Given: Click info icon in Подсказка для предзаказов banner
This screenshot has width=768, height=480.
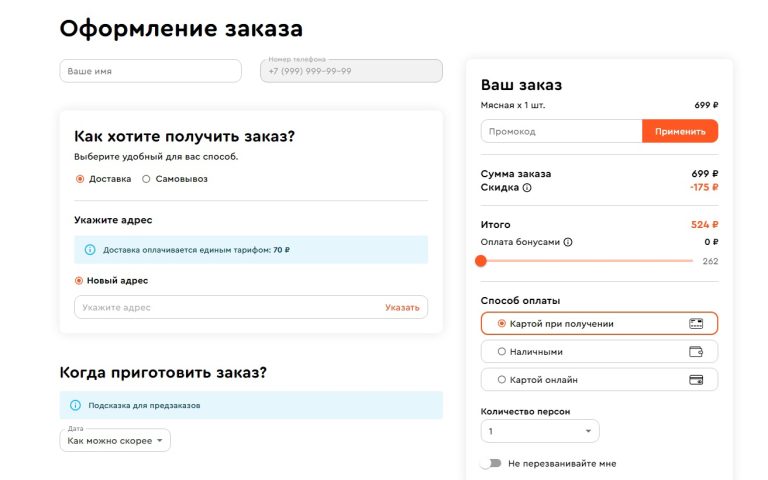Looking at the screenshot, I should [75, 405].
